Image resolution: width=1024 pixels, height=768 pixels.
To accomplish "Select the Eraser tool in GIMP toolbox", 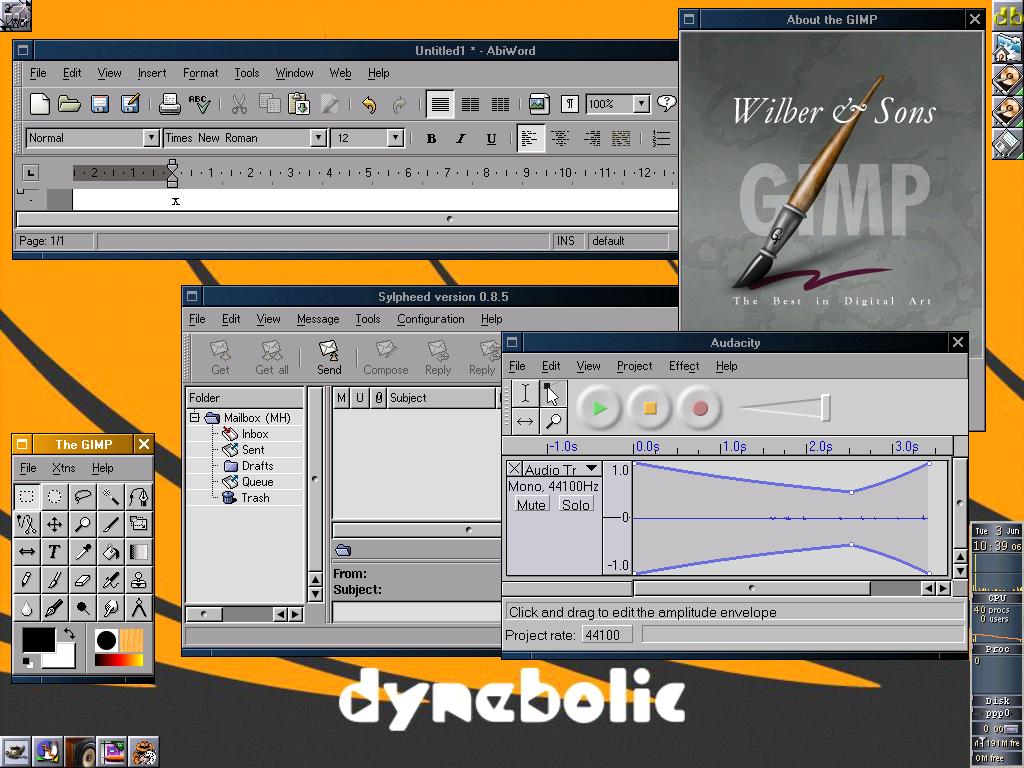I will pos(83,580).
